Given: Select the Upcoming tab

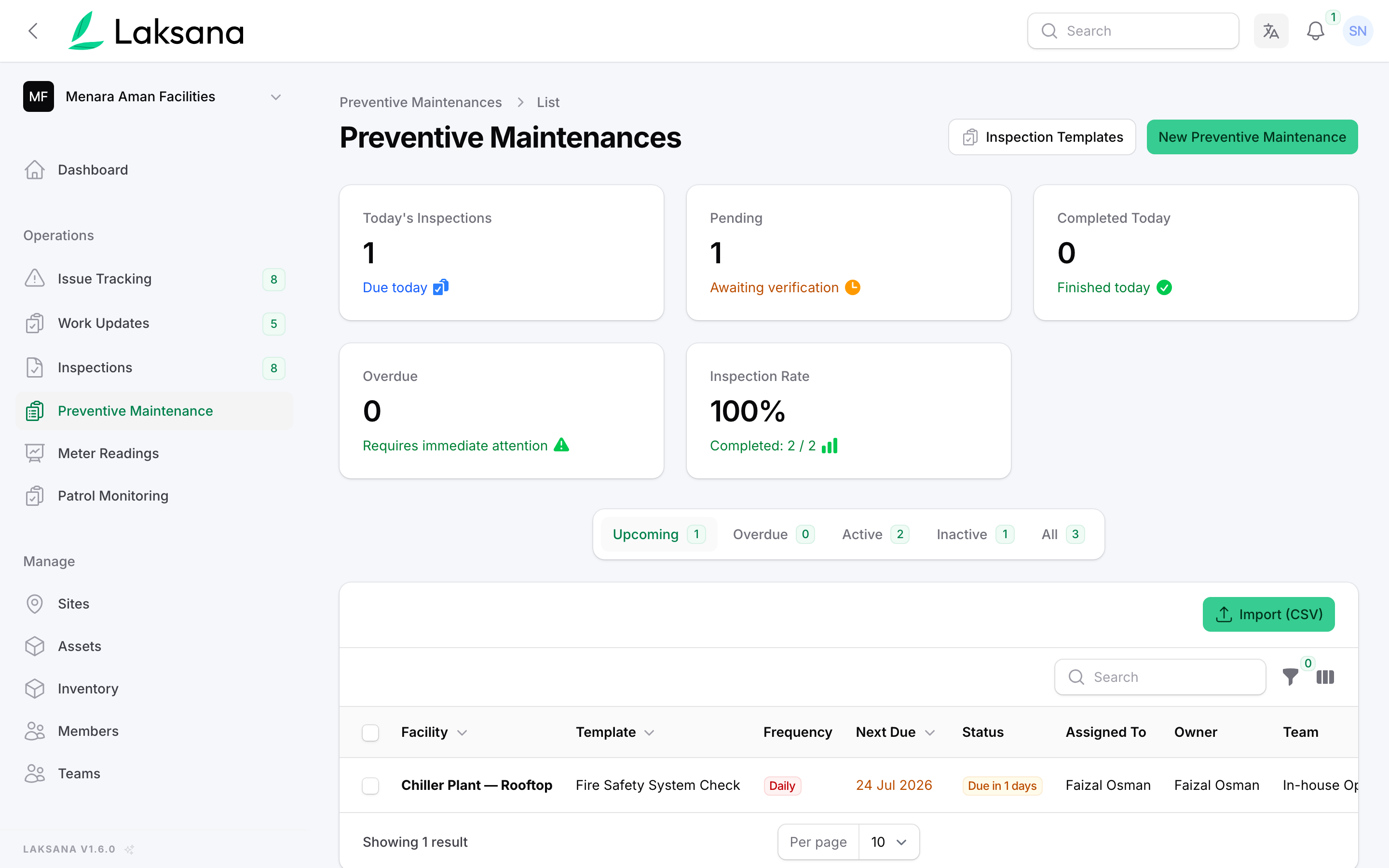Looking at the screenshot, I should (658, 534).
